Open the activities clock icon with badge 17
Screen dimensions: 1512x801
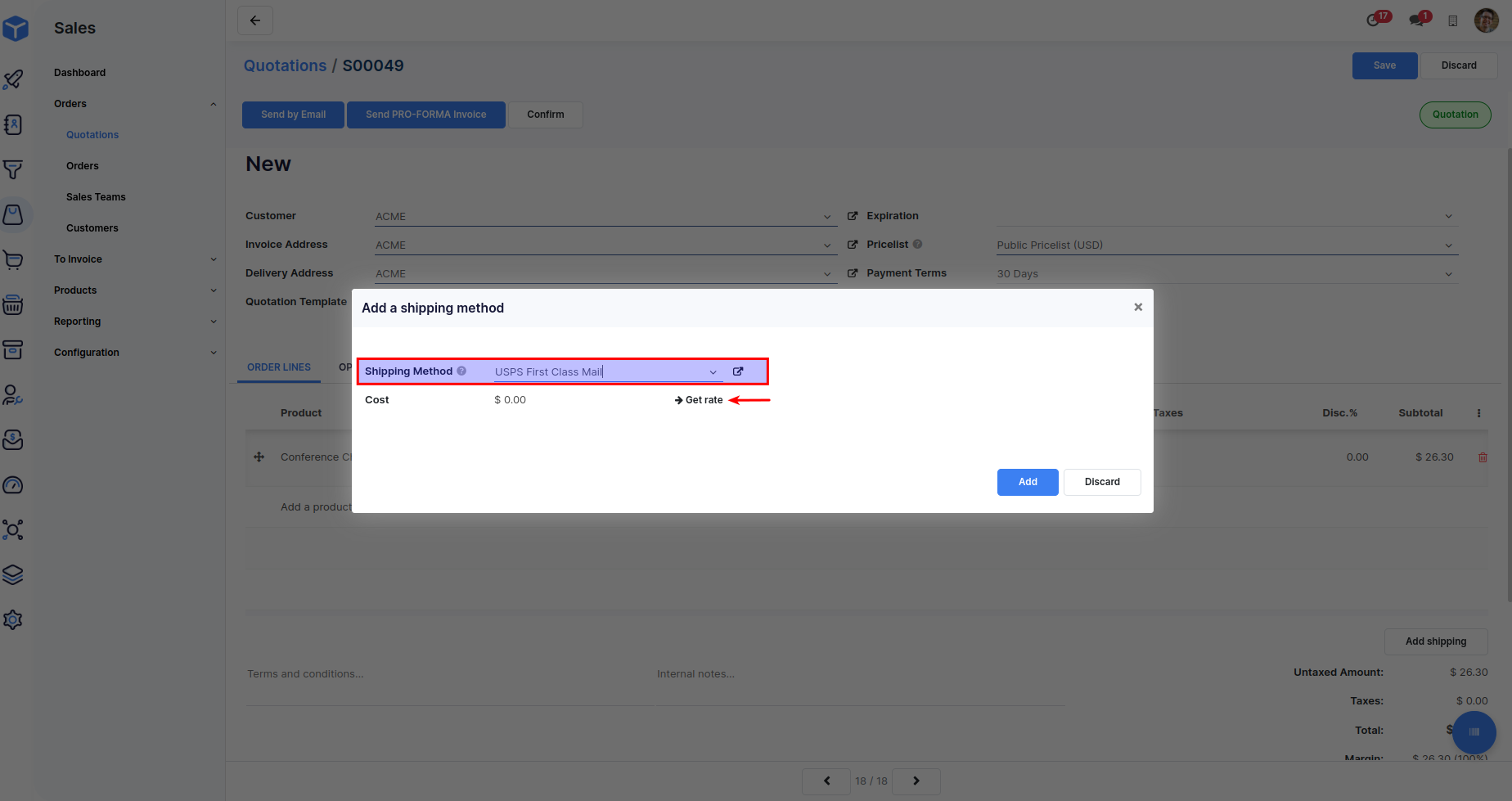tap(1375, 20)
